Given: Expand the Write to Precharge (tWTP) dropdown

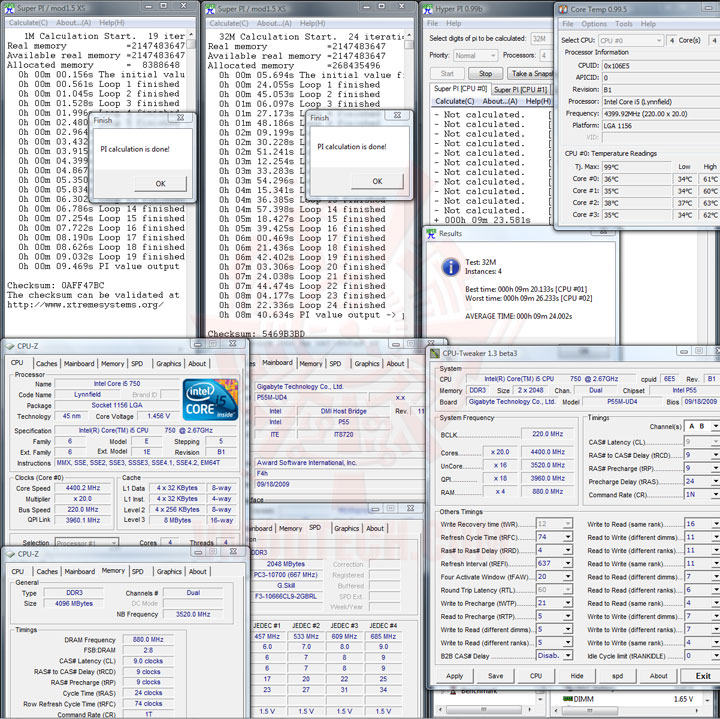Looking at the screenshot, I should coord(568,603).
